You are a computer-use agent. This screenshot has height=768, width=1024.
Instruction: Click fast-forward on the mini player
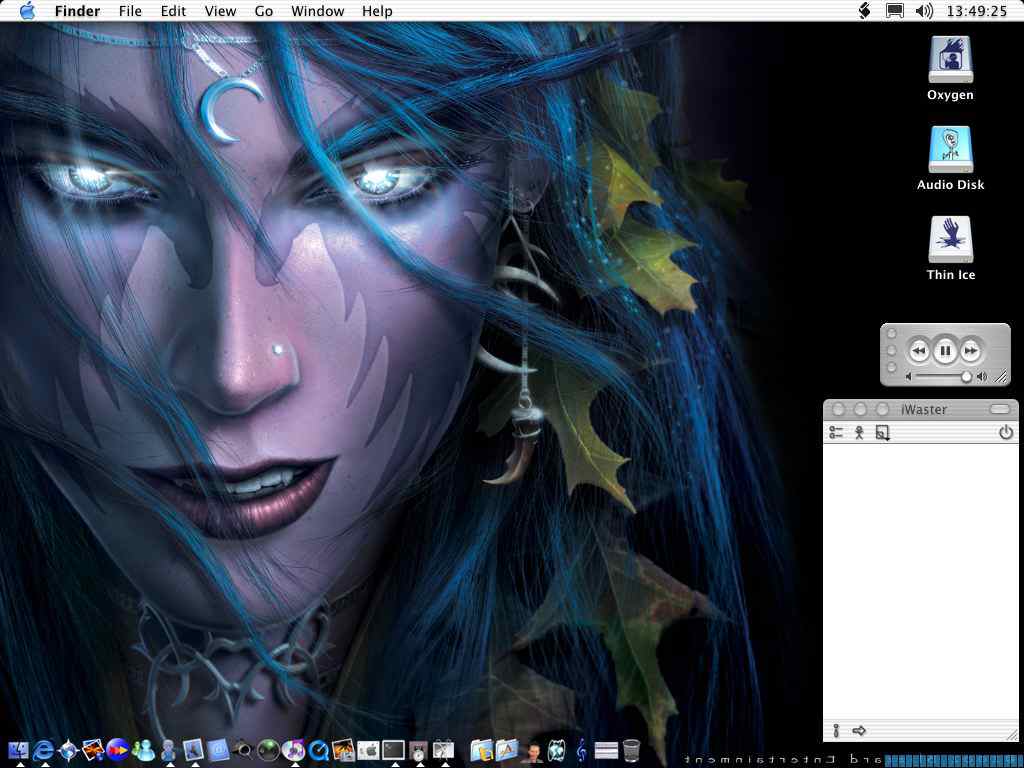click(971, 351)
